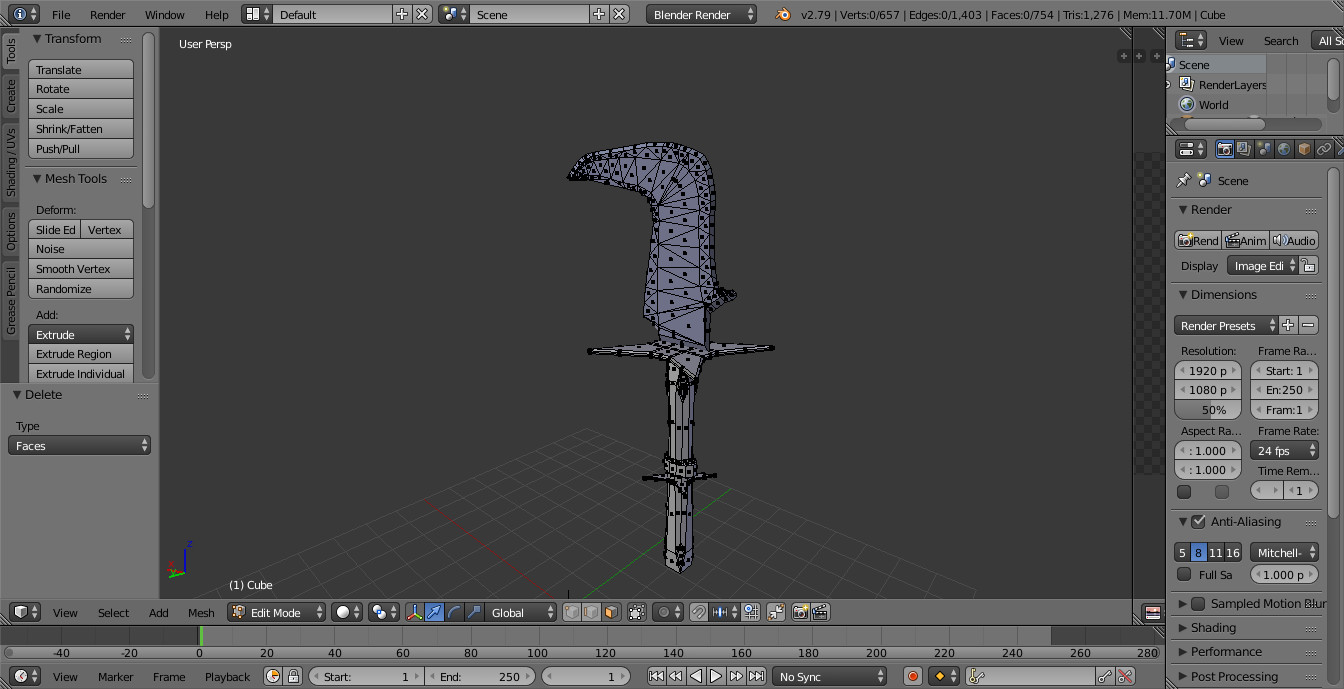Screen dimensions: 1344x689
Task: Toggle the snap magnet icon
Action: pos(699,612)
